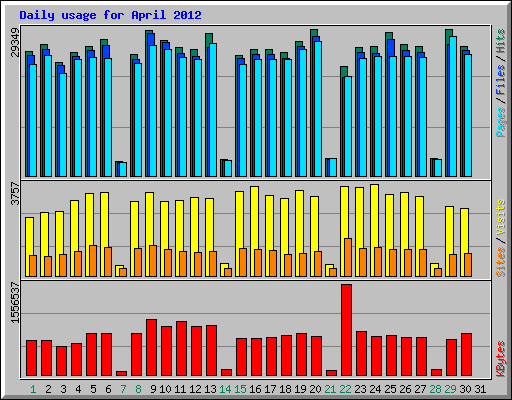Click the Pages legend label

(x=501, y=122)
